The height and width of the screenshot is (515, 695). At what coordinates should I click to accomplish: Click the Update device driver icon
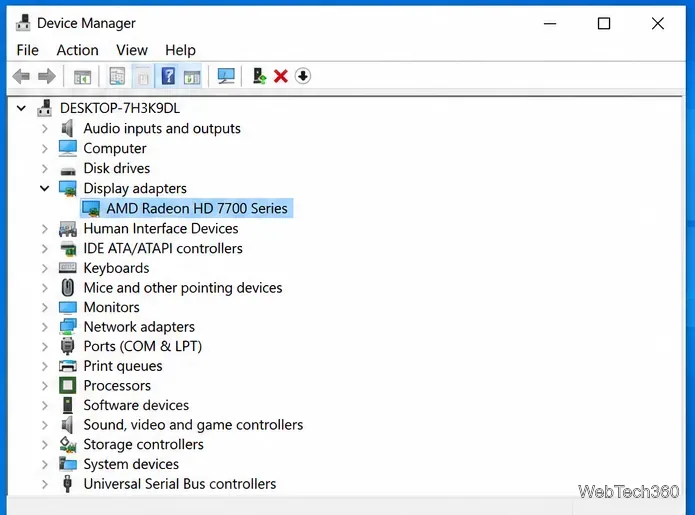click(259, 76)
